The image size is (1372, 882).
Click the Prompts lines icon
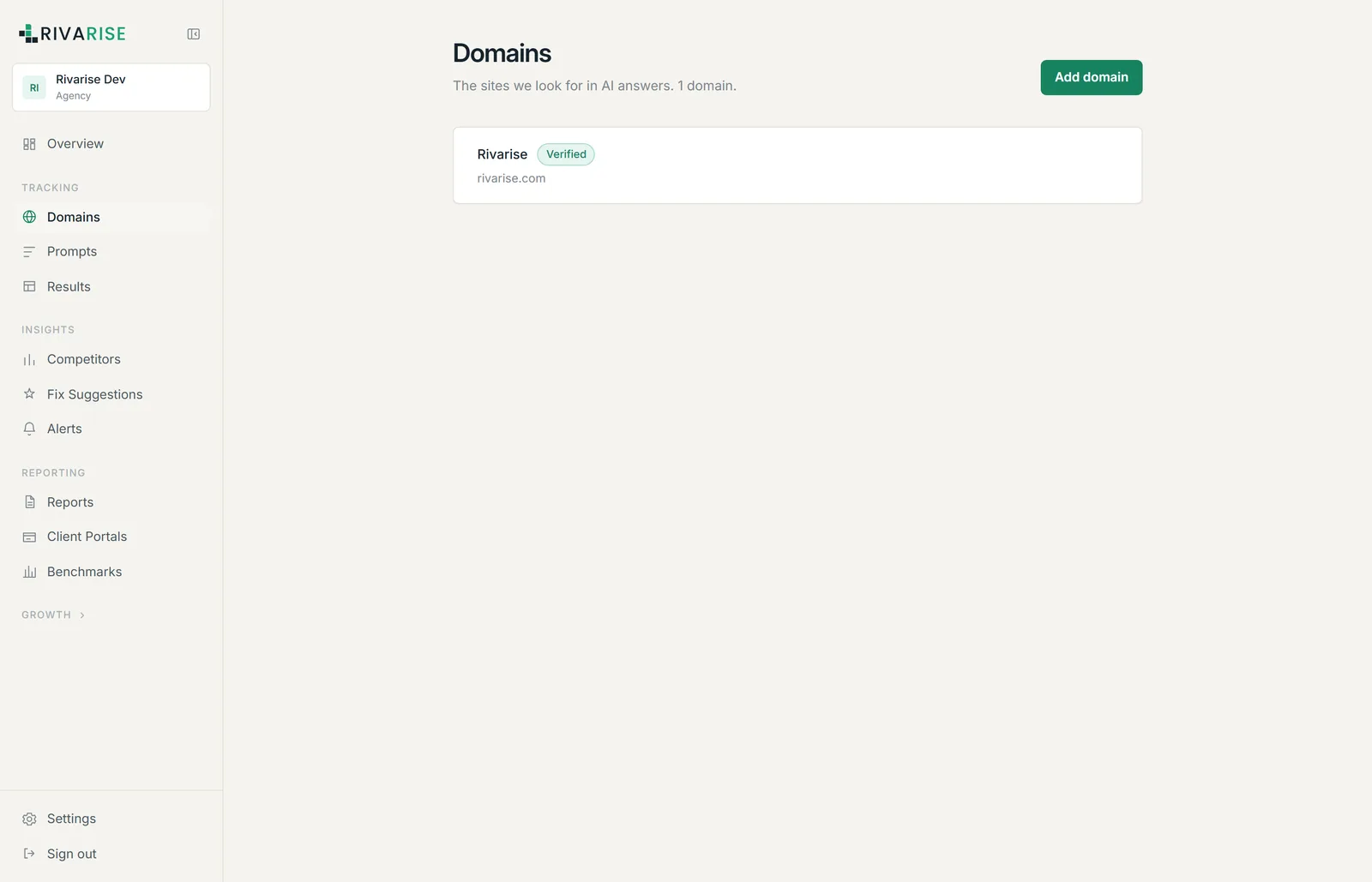coord(29,252)
